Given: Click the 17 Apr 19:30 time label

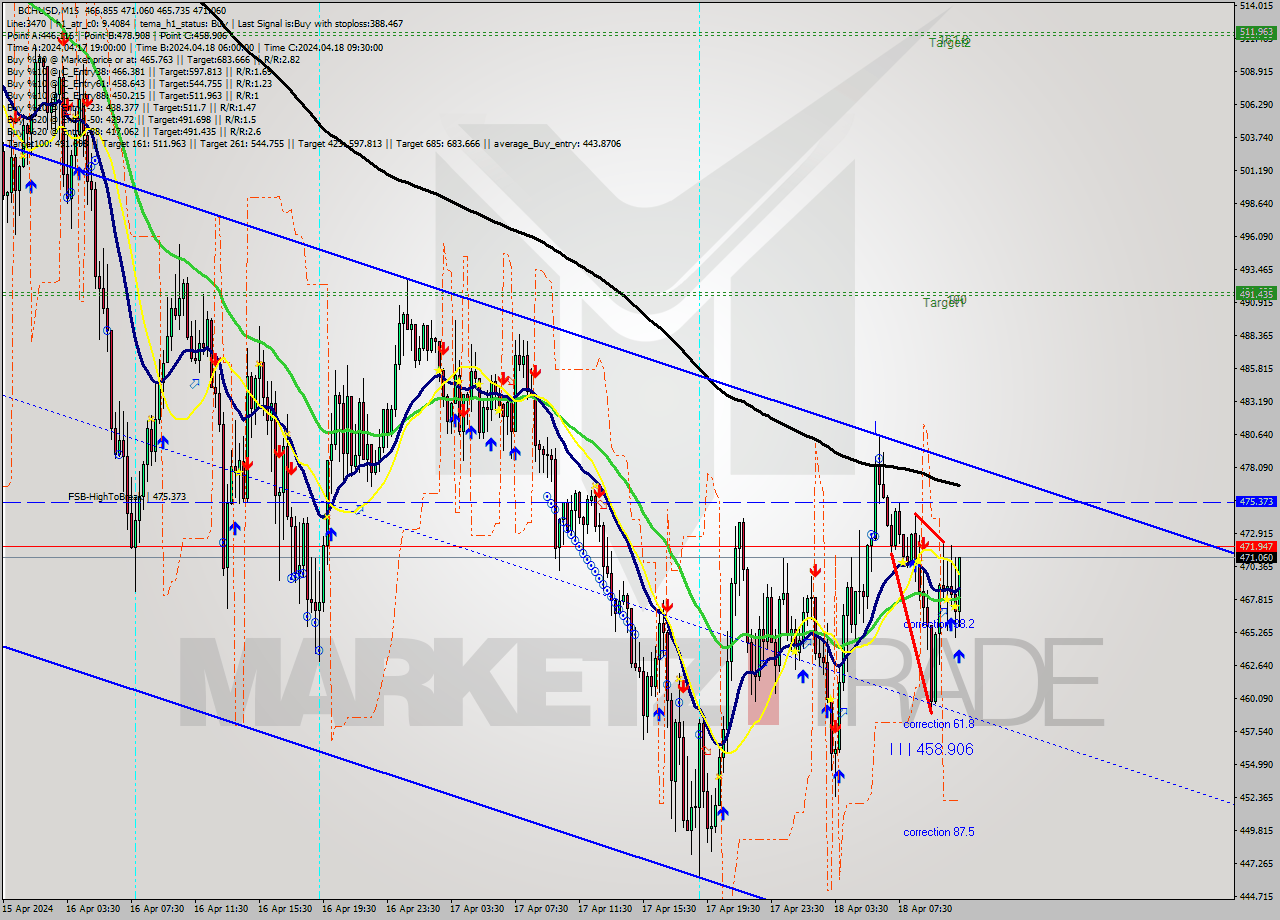Looking at the screenshot, I should [x=733, y=909].
